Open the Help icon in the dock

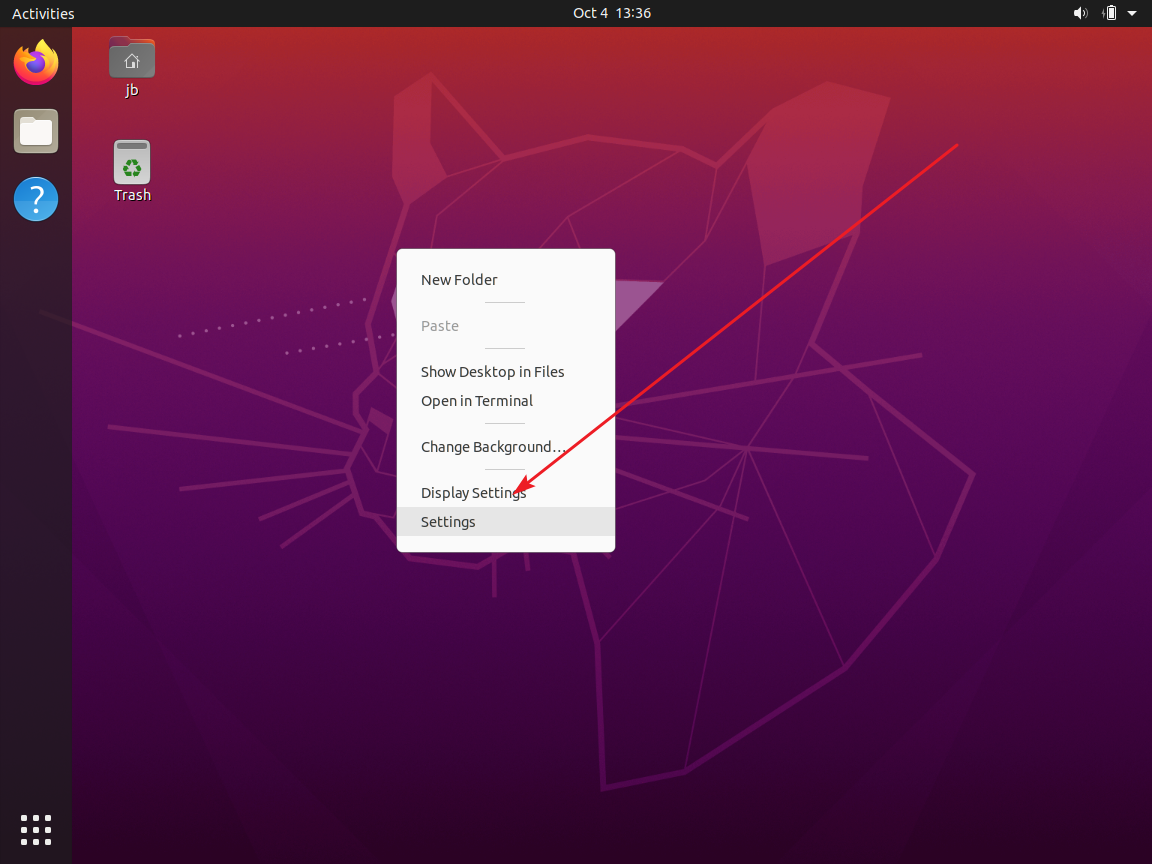[36, 199]
